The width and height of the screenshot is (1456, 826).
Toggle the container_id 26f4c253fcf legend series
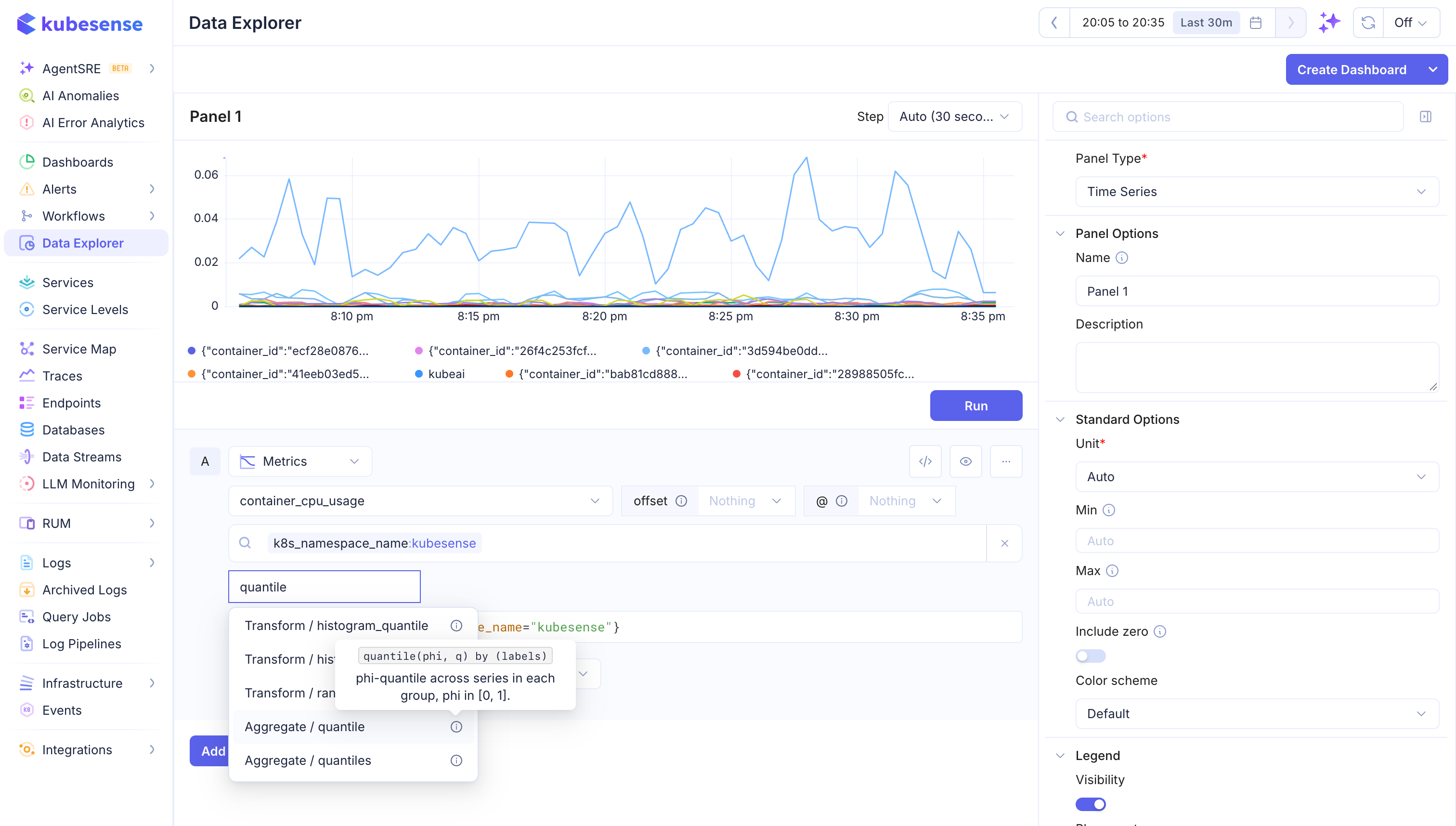[506, 351]
